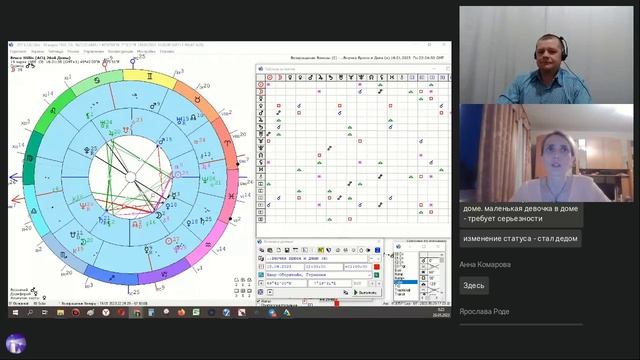Click the taskbar search magnifier icon

pos(30,313)
